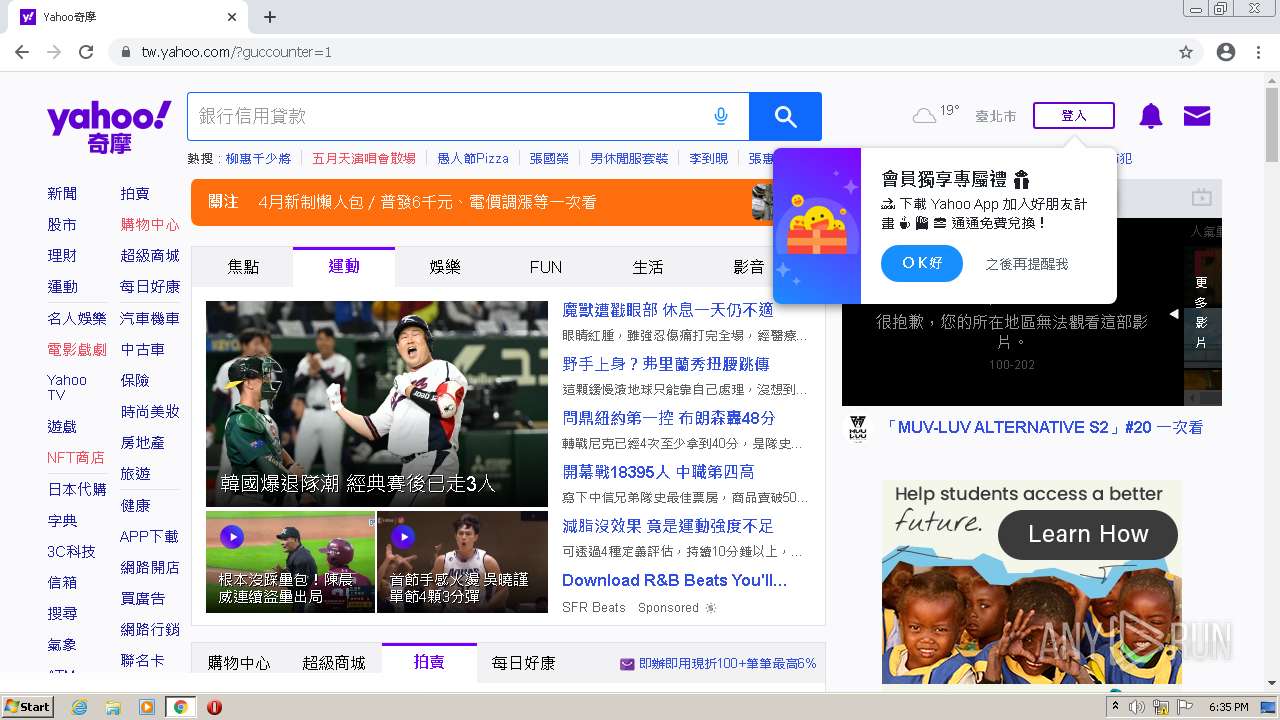Open the notifications bell icon
The image size is (1280, 720).
[1151, 116]
